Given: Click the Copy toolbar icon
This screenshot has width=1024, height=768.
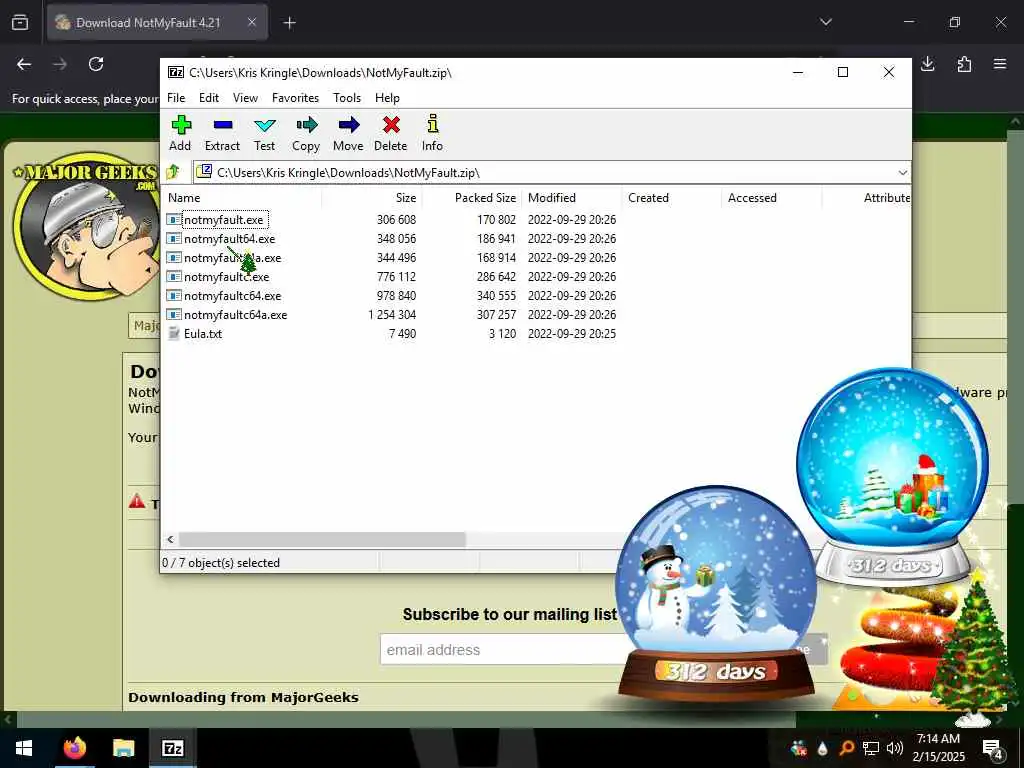Looking at the screenshot, I should [306, 134].
